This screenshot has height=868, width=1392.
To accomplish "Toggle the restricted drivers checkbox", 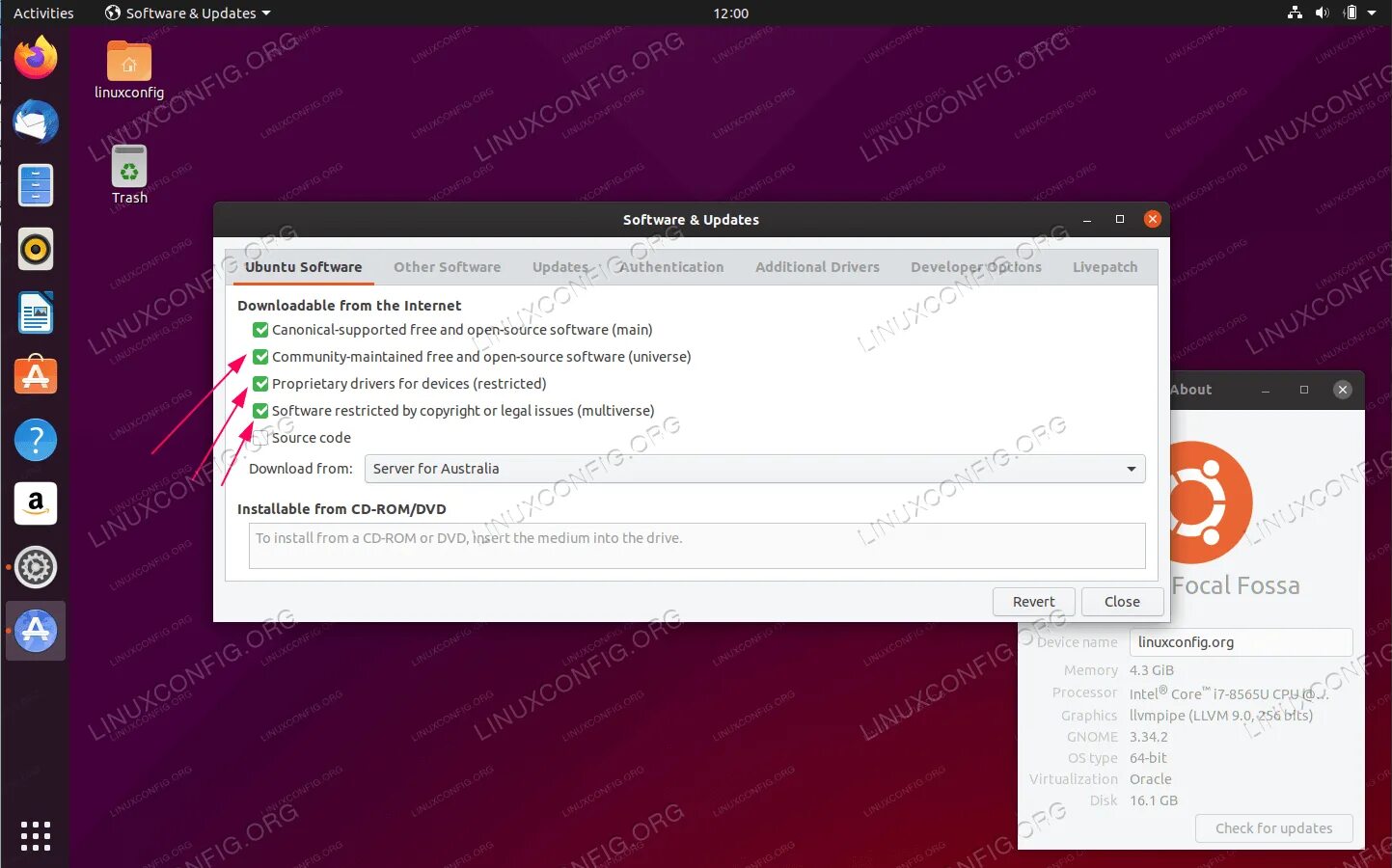I will 260,384.
